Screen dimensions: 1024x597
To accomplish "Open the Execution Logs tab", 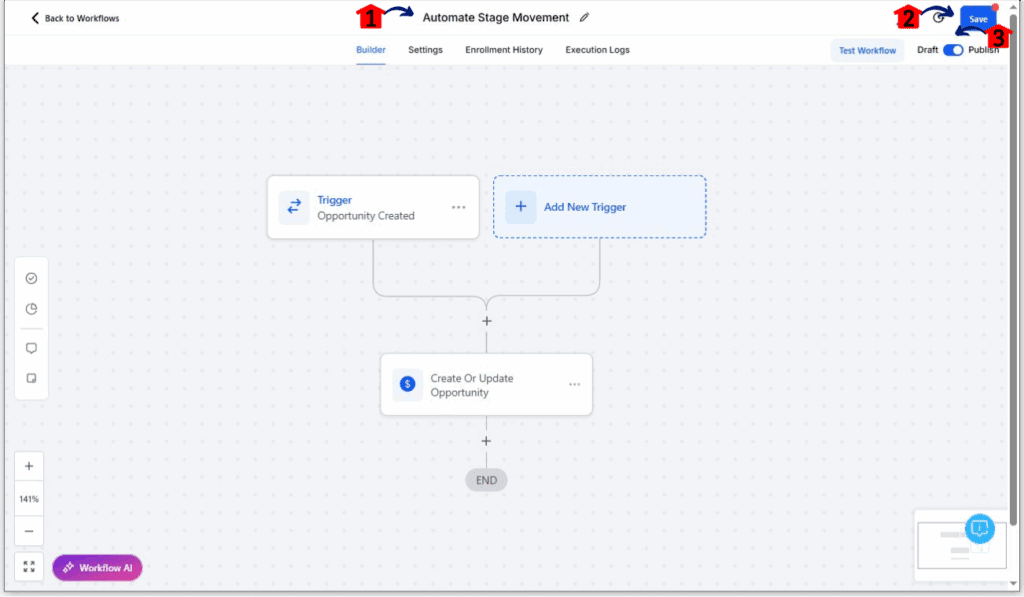I will click(x=597, y=50).
